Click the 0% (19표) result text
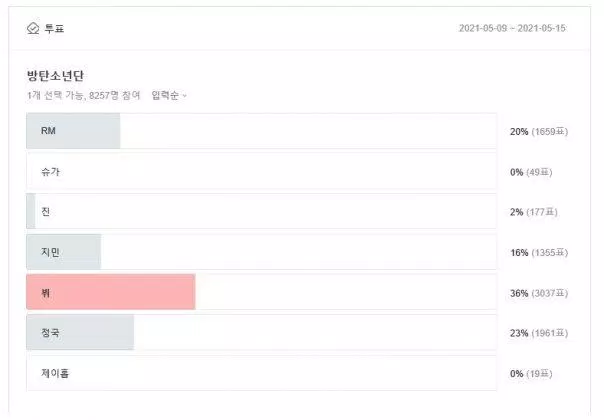 [x=531, y=374]
